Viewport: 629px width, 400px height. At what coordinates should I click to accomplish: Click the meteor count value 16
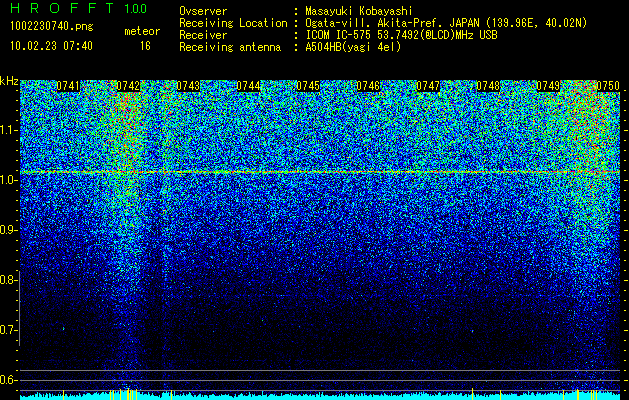[x=145, y=46]
